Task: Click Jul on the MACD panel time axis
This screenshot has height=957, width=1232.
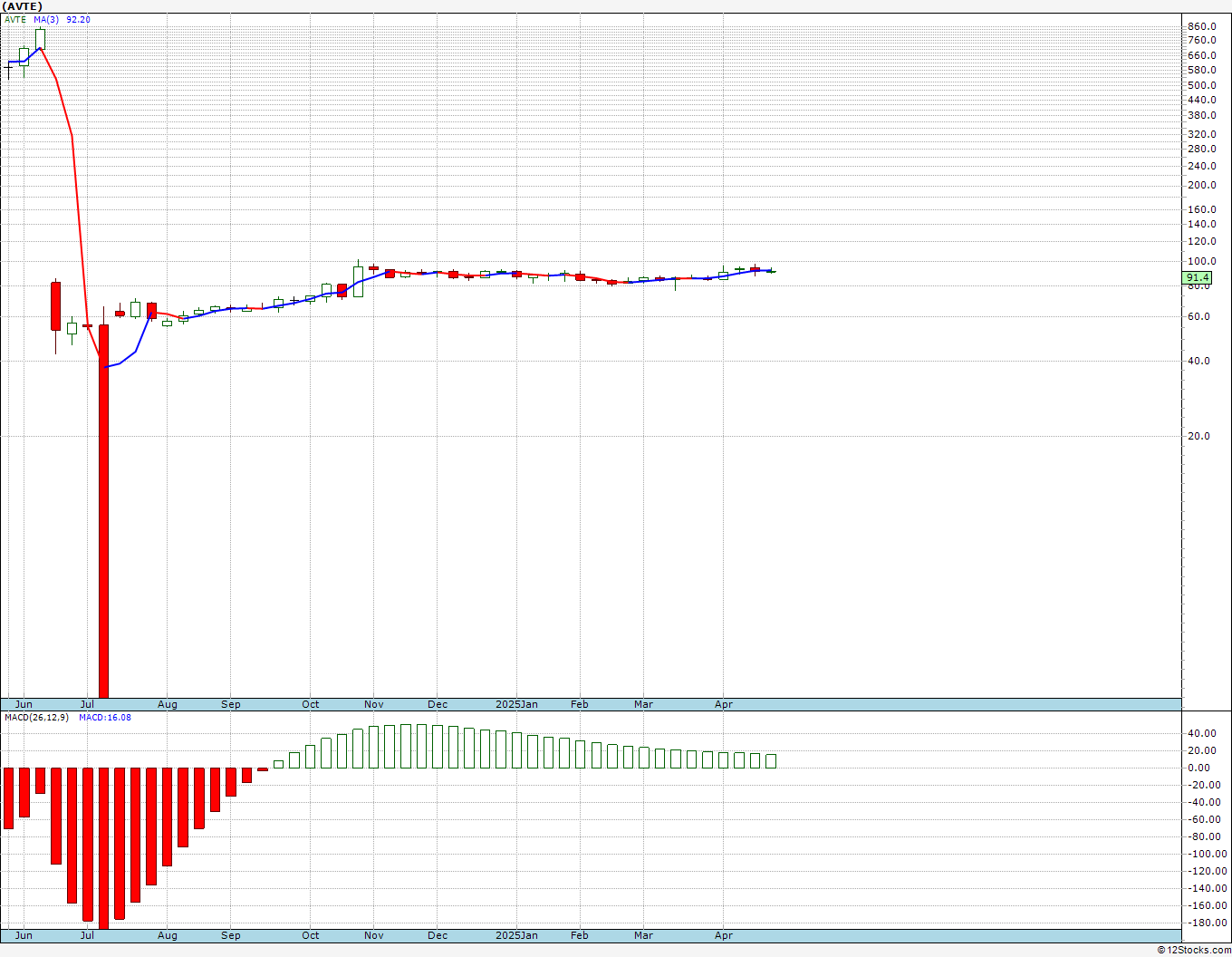Action: (x=88, y=935)
